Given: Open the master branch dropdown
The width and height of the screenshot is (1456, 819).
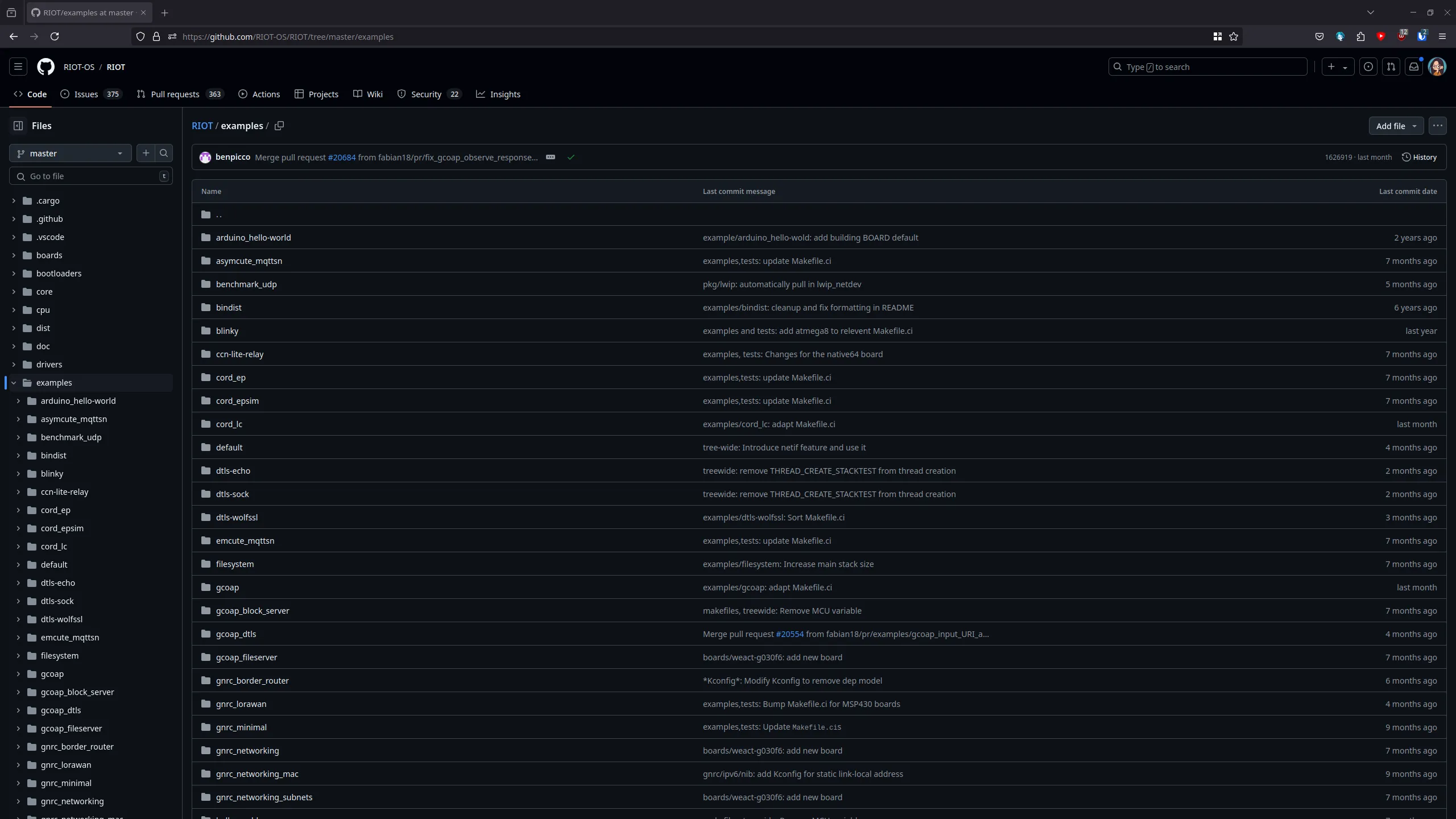Looking at the screenshot, I should tap(71, 153).
